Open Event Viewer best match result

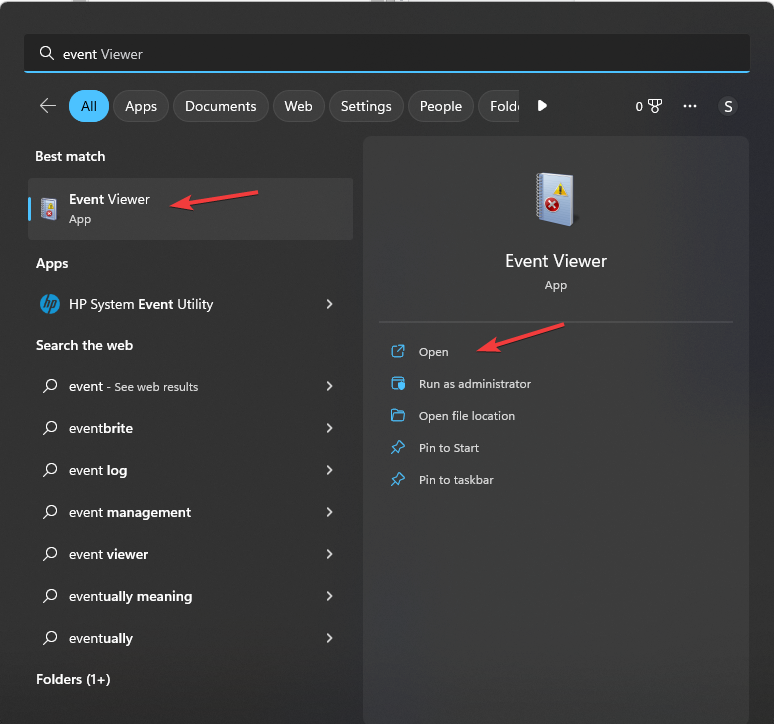[x=191, y=209]
